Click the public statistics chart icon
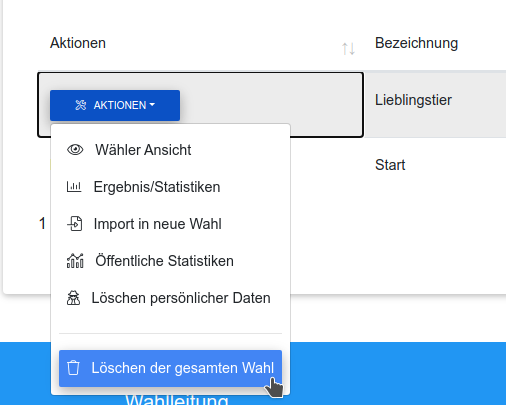 coord(75,261)
